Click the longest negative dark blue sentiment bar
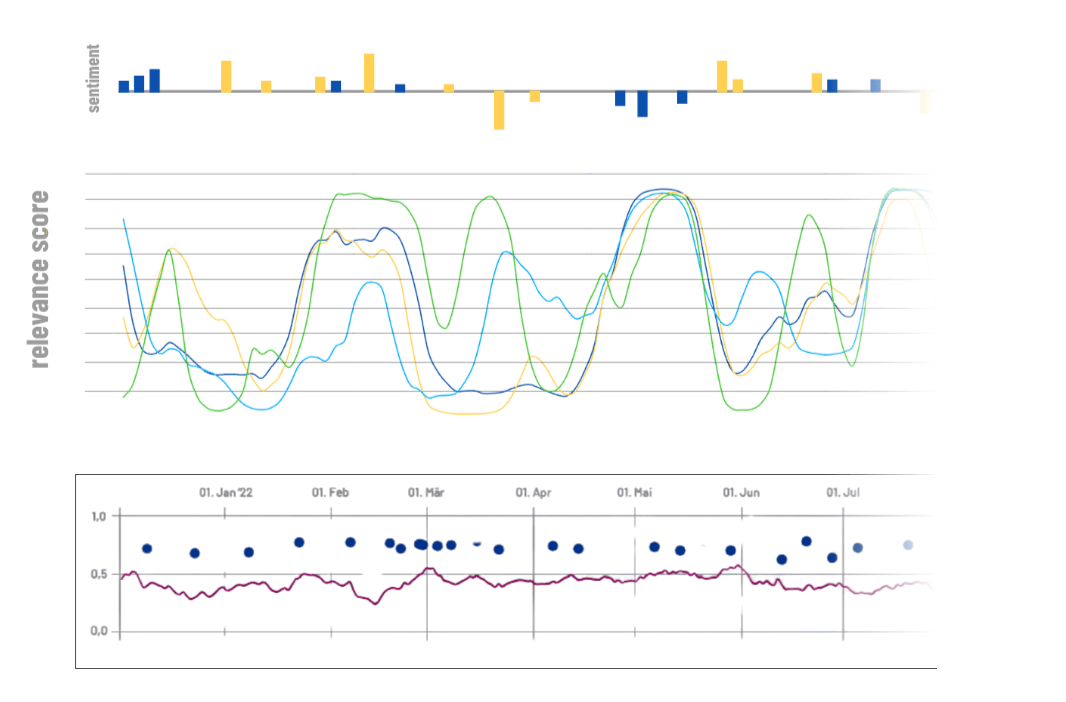This screenshot has height=702, width=1066. click(642, 104)
